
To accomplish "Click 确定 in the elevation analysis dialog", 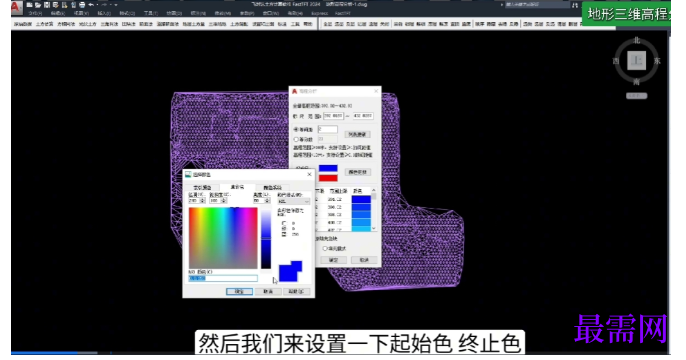I will tap(334, 260).
